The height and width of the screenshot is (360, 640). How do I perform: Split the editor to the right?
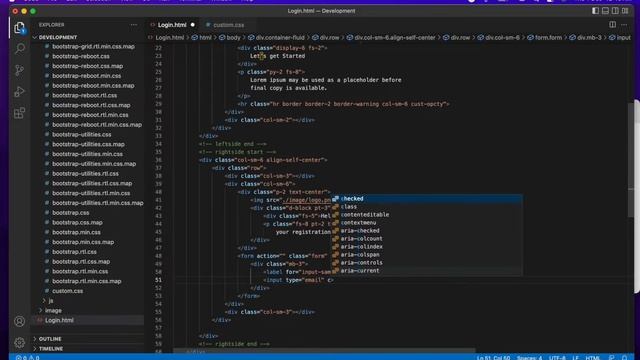(x=612, y=24)
